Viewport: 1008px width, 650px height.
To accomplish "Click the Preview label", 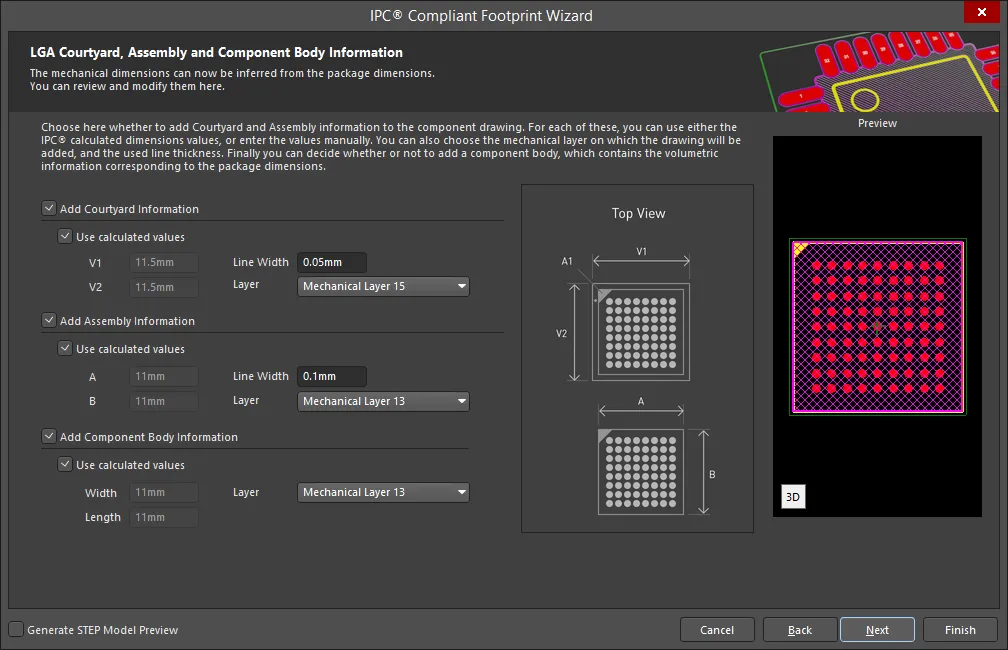I will coord(877,123).
